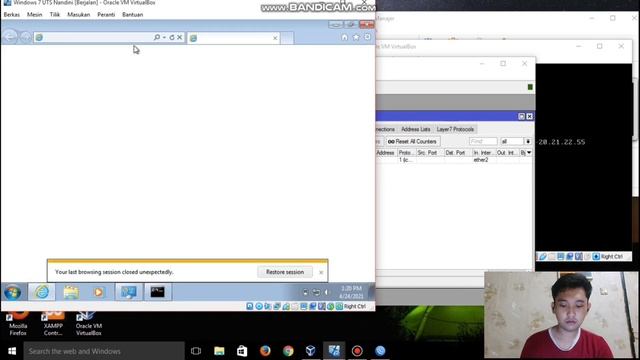Click the Windows 7 clock showing 4/24/2021
Screen dimensions: 640x360
click(351, 292)
